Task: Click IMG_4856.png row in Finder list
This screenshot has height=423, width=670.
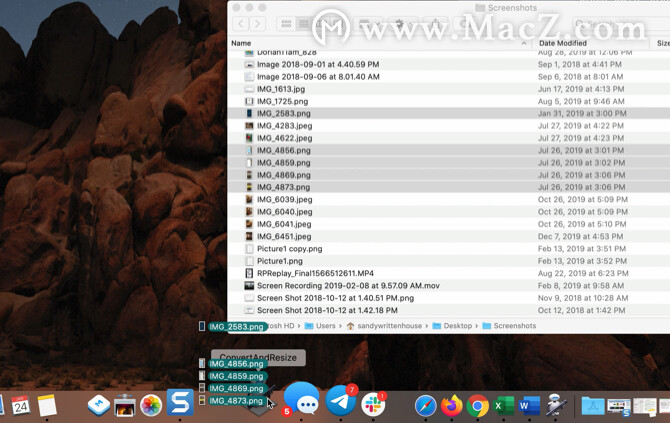Action: [449, 150]
